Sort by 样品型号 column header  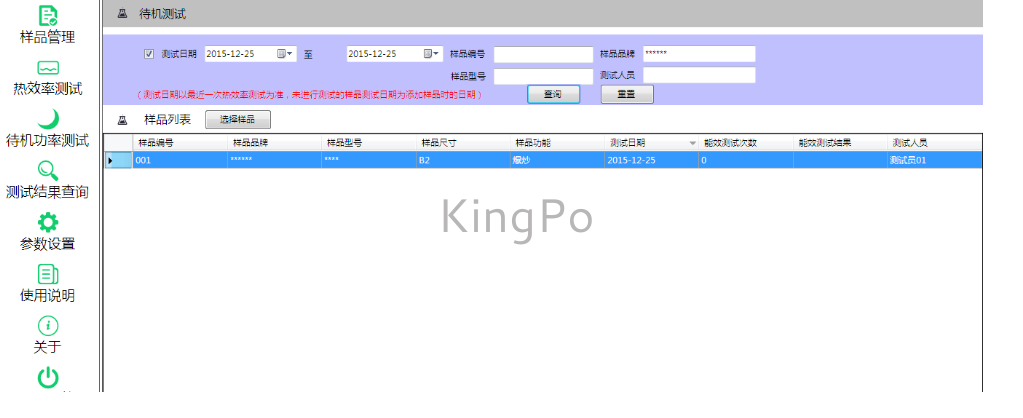369,143
